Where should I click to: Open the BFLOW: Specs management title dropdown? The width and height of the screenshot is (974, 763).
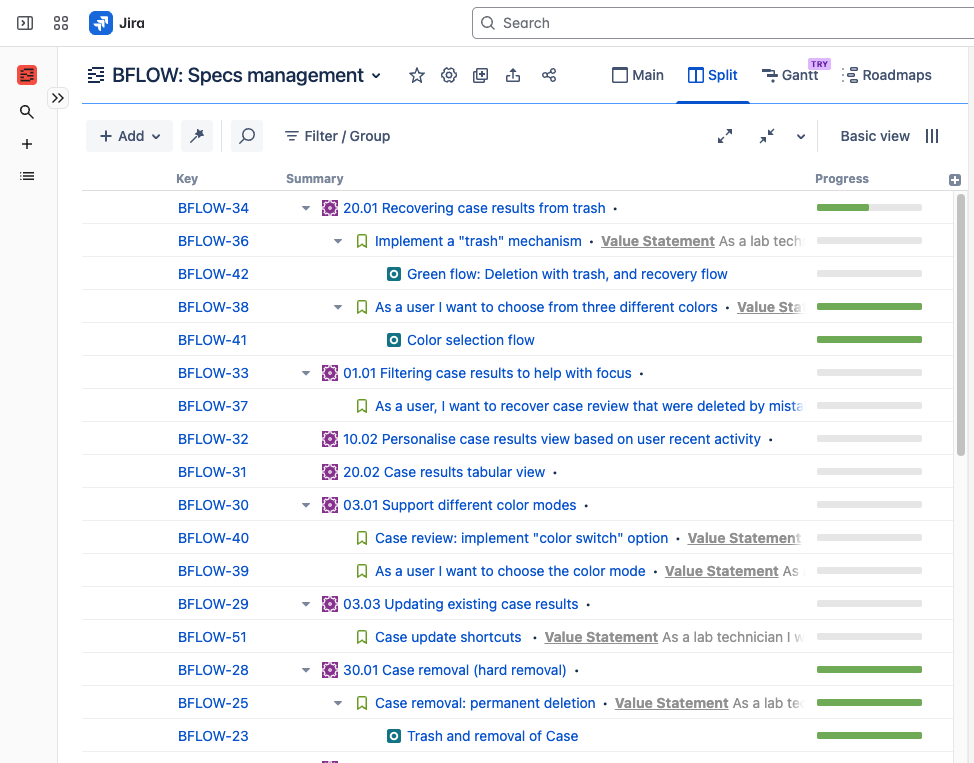376,75
